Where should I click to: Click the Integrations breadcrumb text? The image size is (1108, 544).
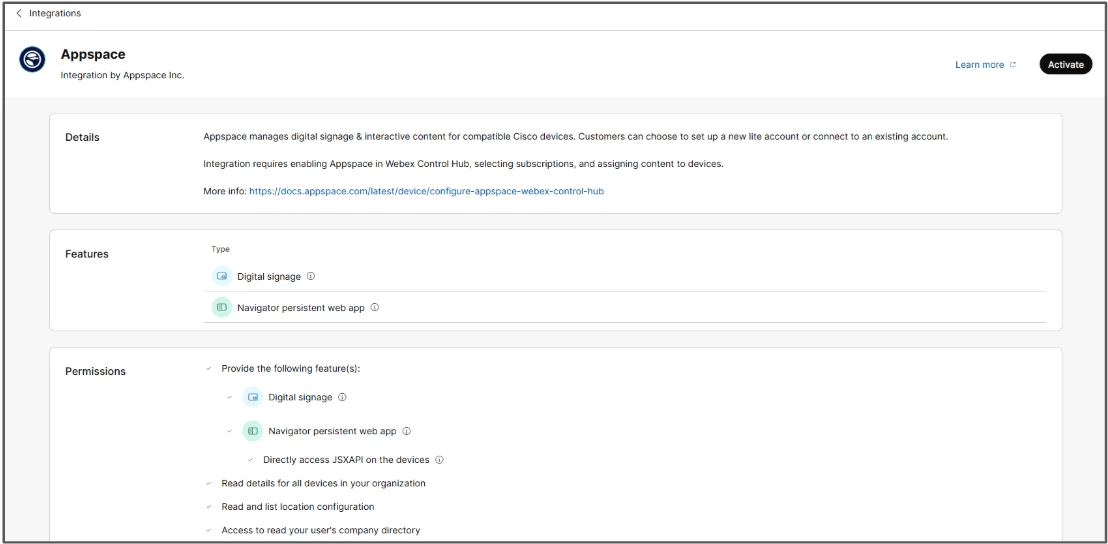[55, 13]
